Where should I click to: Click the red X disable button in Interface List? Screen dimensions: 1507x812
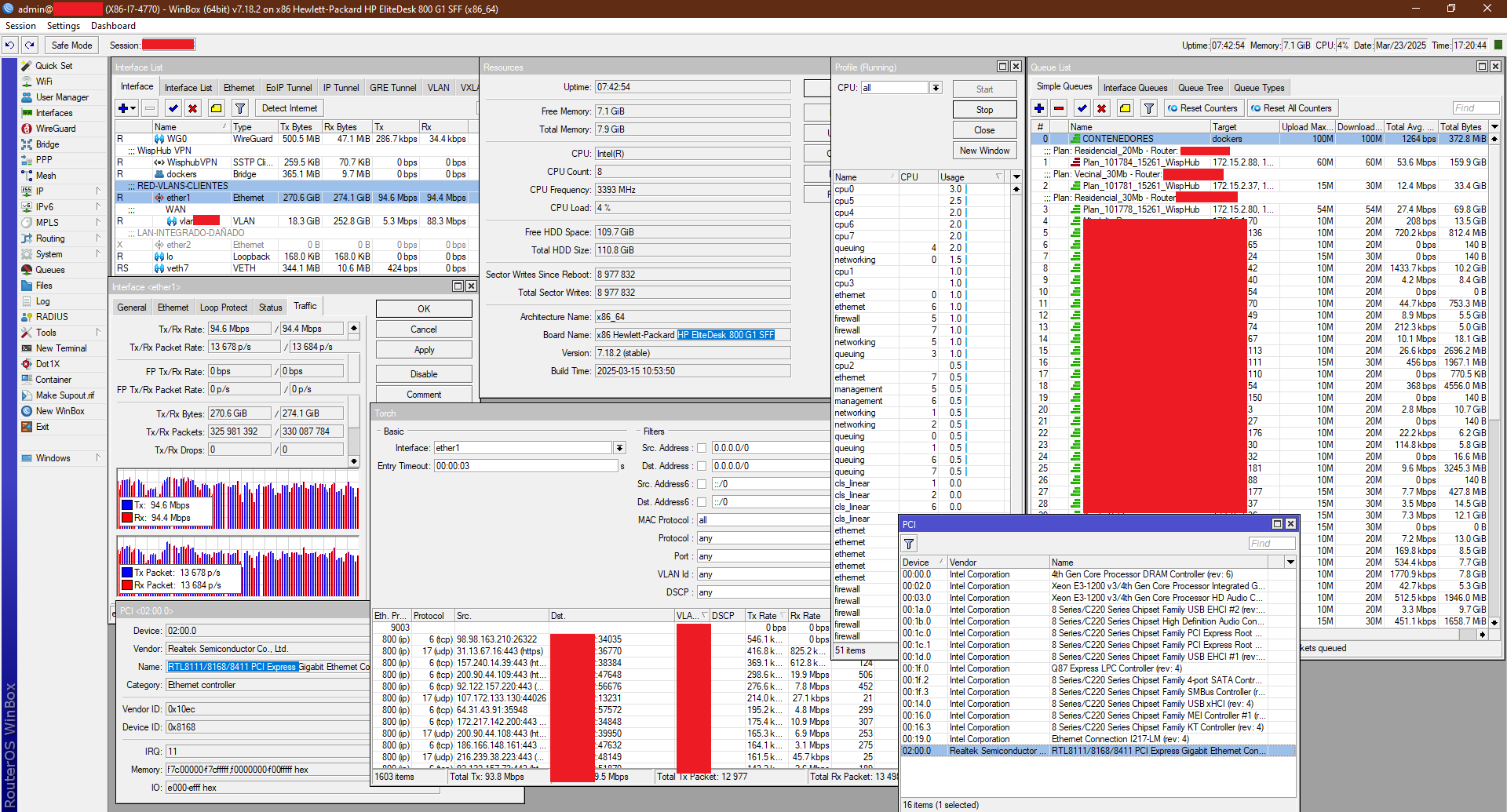[193, 108]
